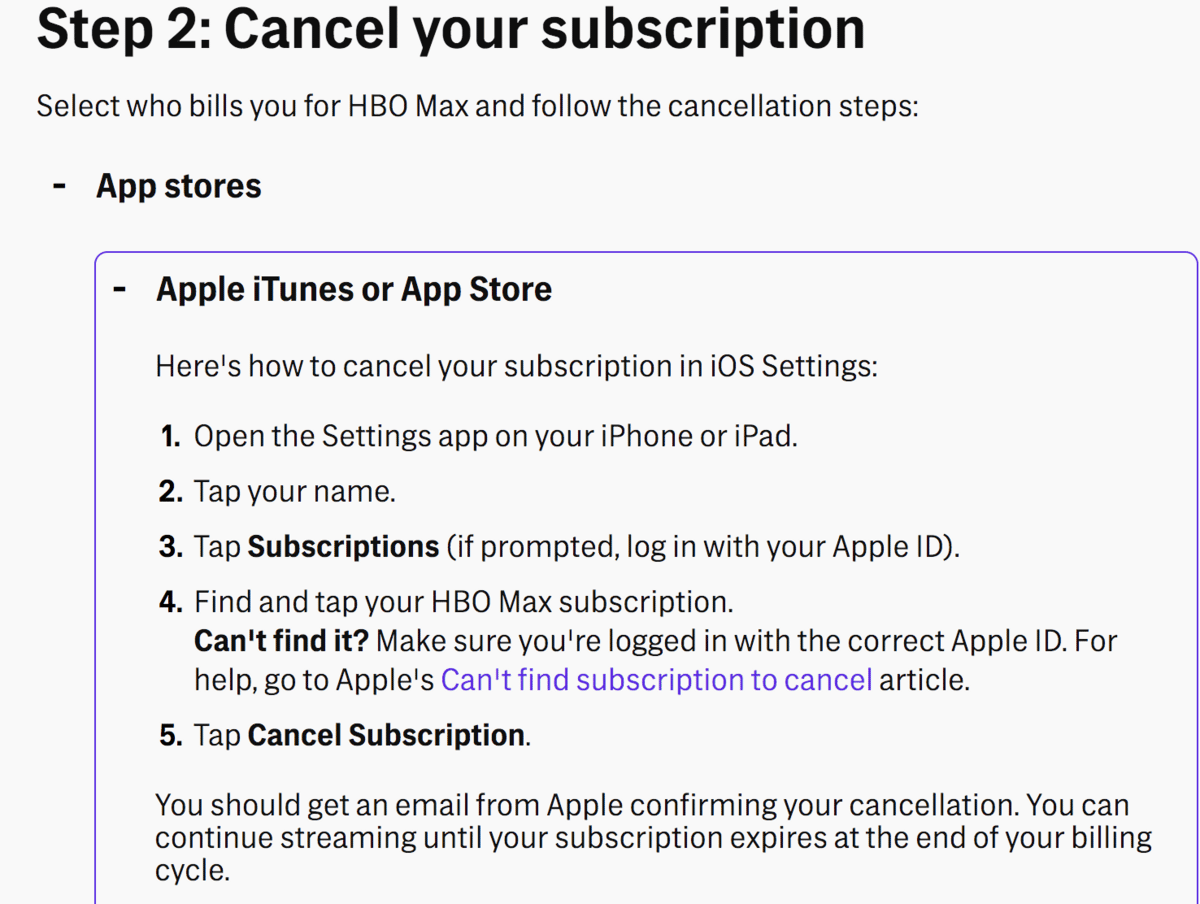Click list number "1." marker
The width and height of the screenshot is (1200, 904).
point(171,437)
